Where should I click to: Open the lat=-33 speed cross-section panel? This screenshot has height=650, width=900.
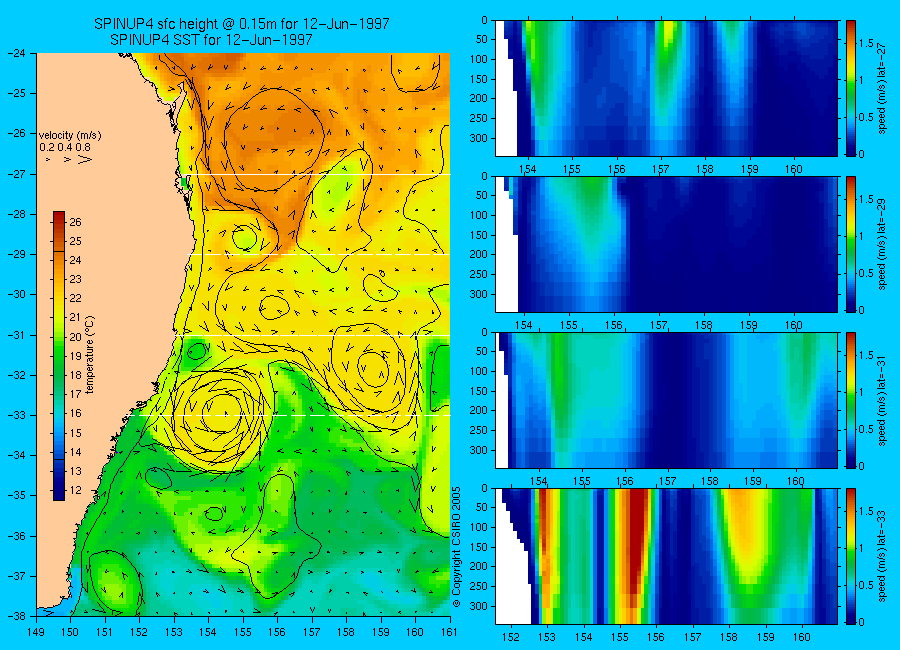(x=666, y=556)
